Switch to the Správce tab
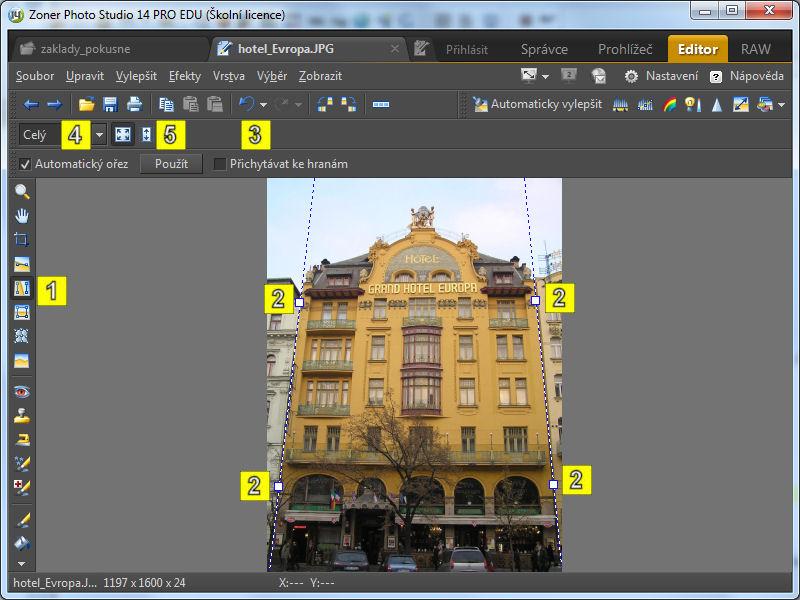 [544, 49]
